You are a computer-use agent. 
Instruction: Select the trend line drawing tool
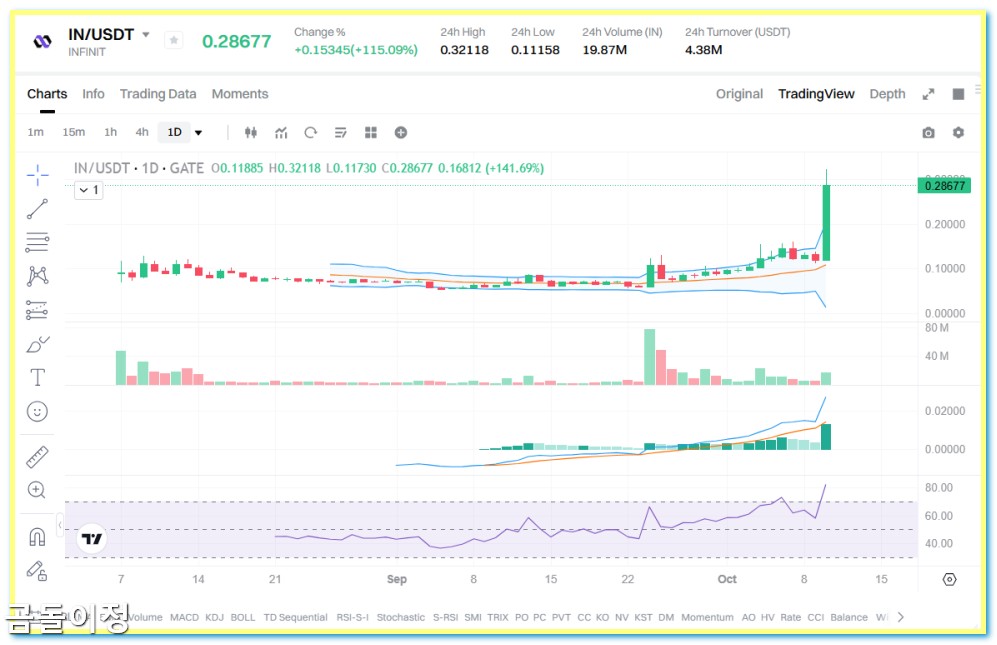pyautogui.click(x=38, y=209)
